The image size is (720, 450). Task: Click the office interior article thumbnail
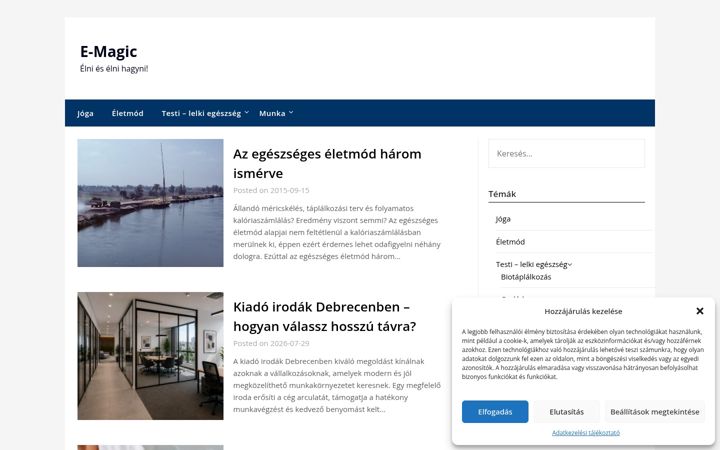click(x=150, y=356)
